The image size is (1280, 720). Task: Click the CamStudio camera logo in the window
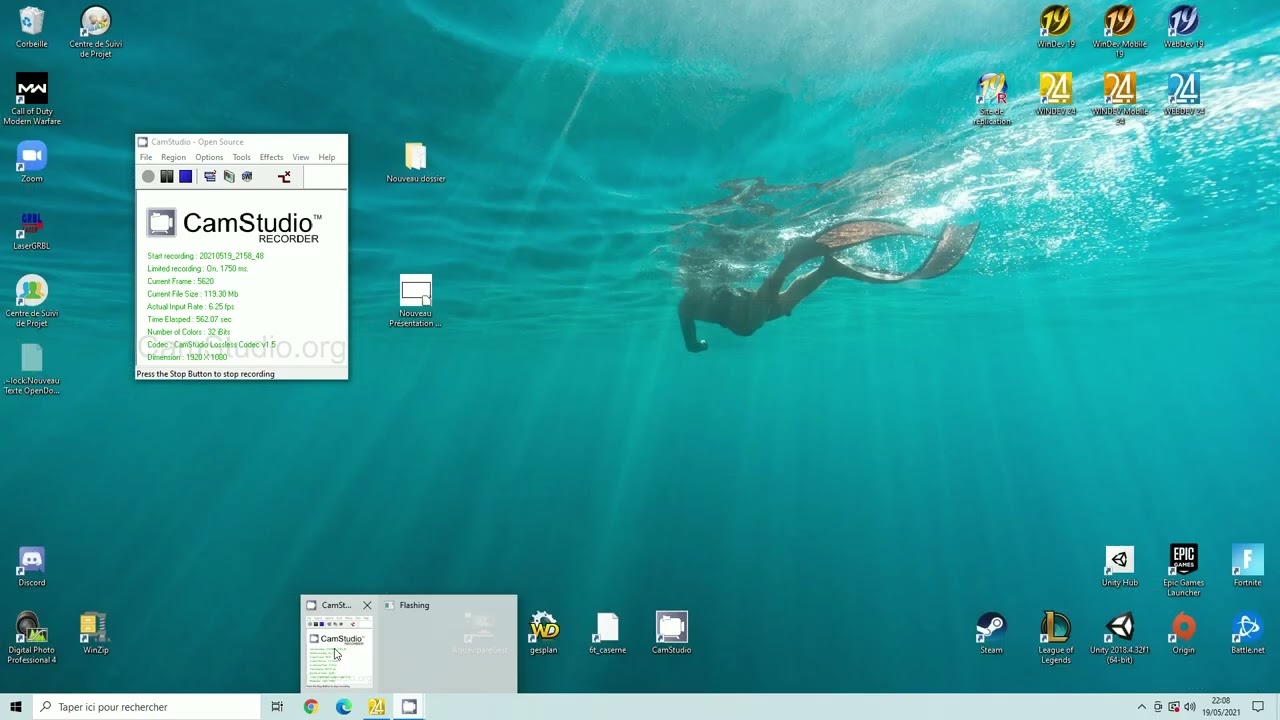coord(161,222)
